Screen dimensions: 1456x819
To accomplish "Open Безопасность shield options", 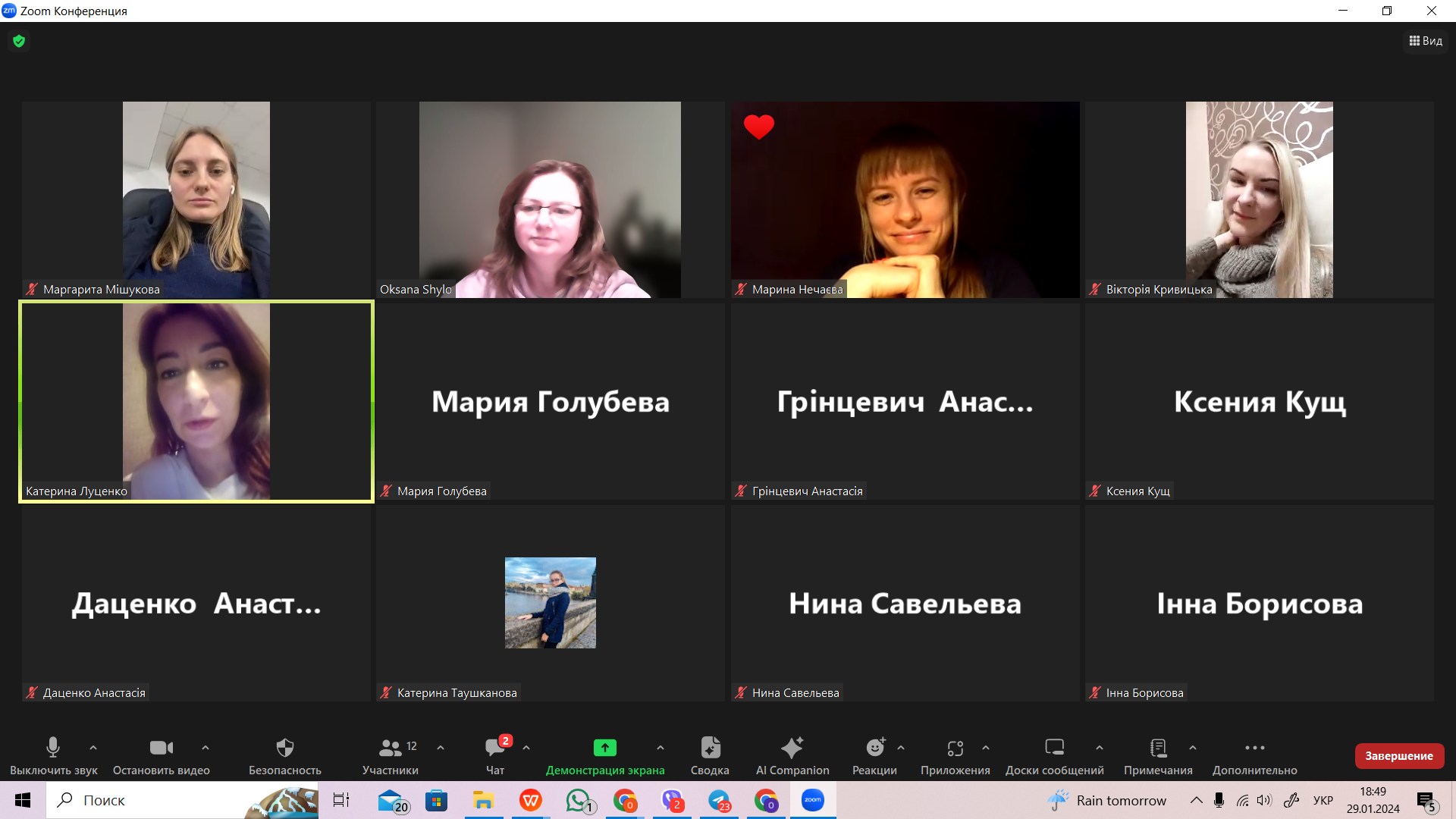I will pyautogui.click(x=285, y=756).
